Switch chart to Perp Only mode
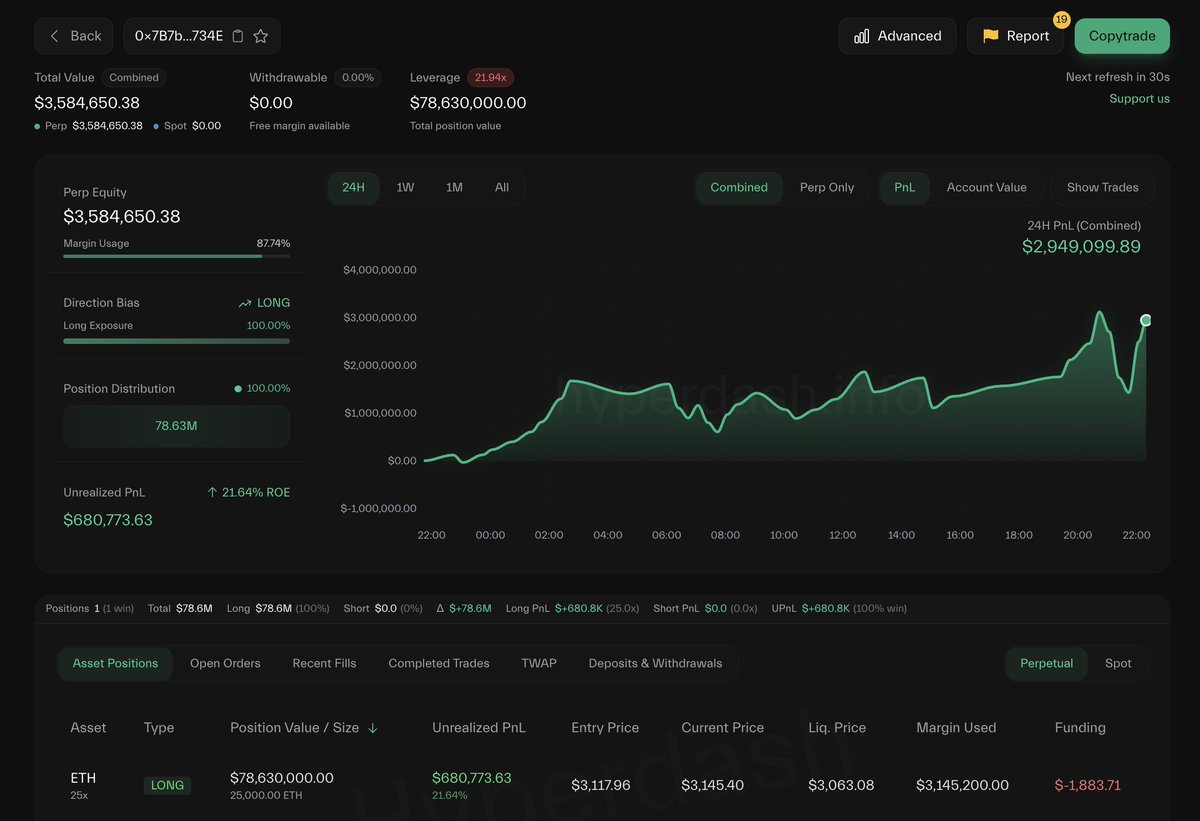The width and height of the screenshot is (1200, 821). [826, 187]
